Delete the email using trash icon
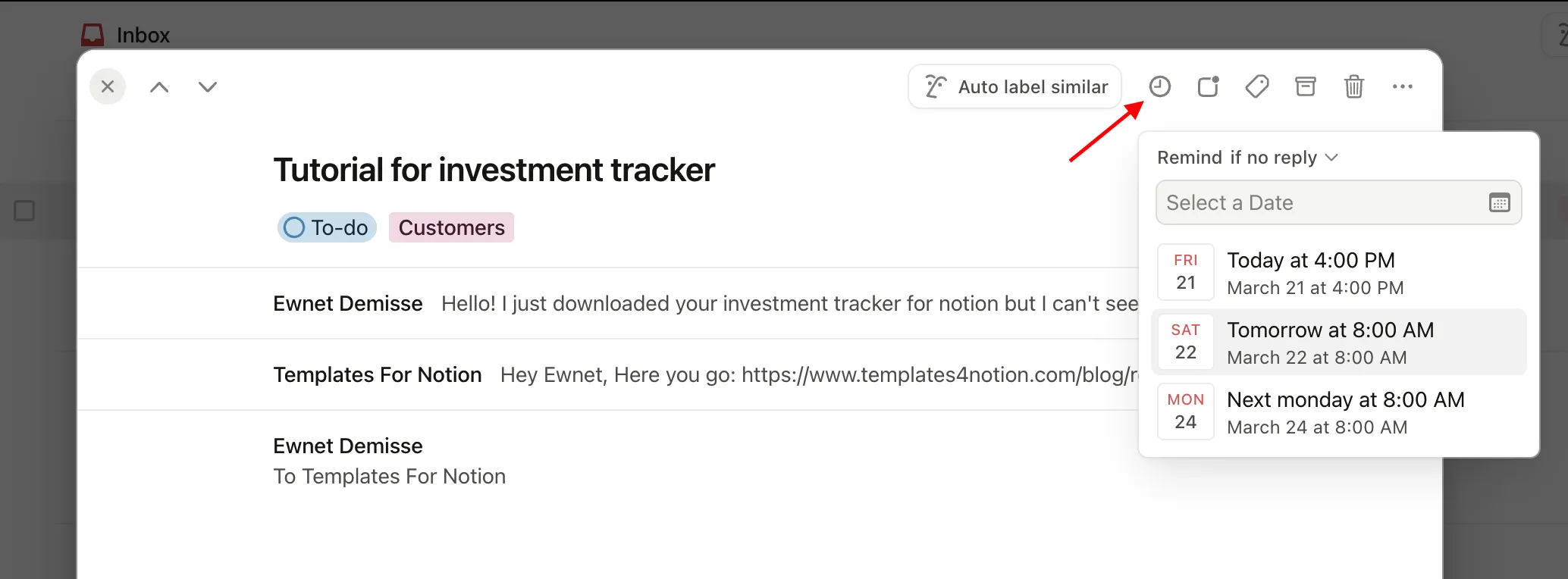The width and height of the screenshot is (1568, 579). tap(1353, 87)
